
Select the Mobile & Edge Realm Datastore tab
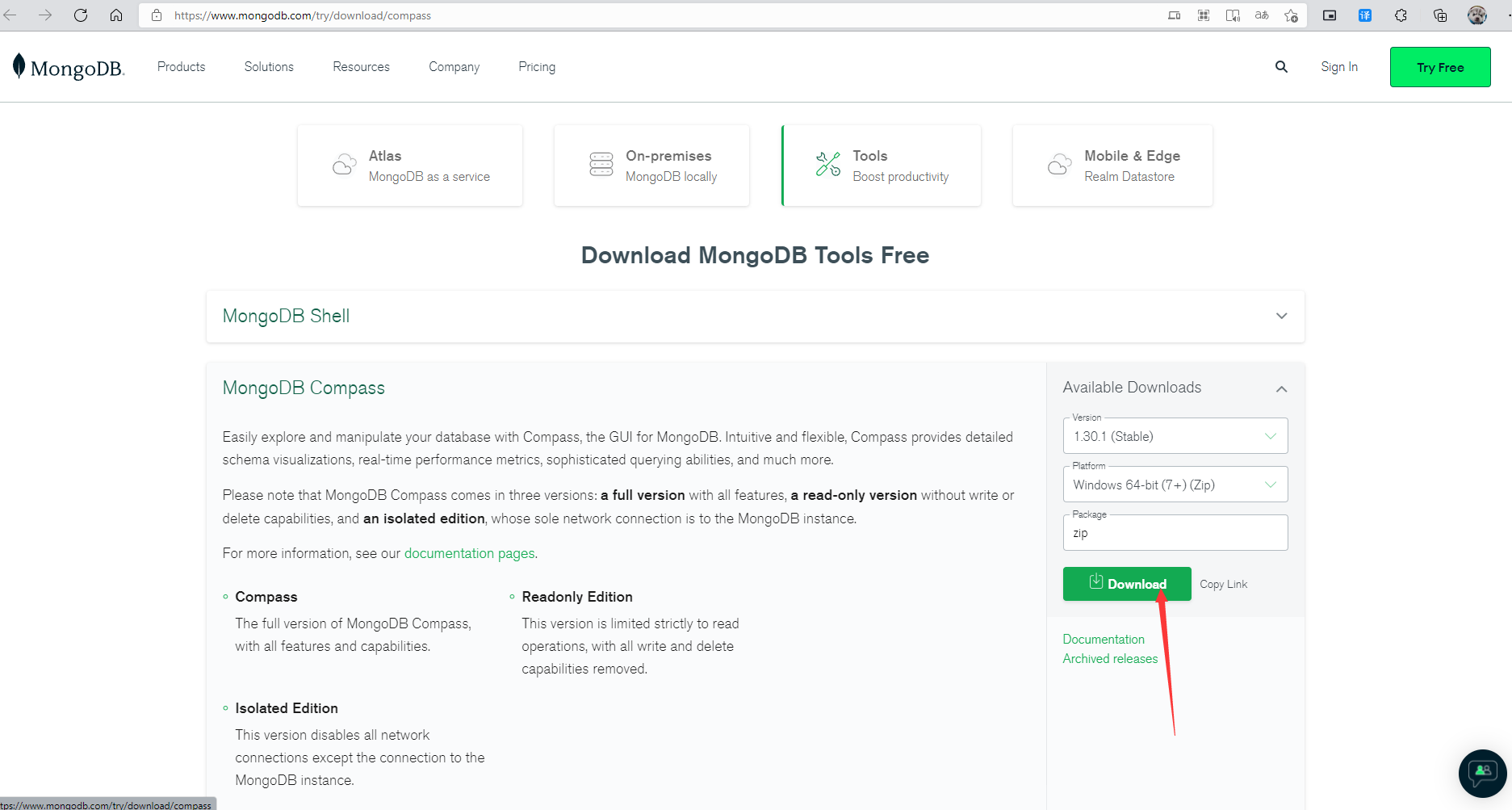click(1112, 166)
